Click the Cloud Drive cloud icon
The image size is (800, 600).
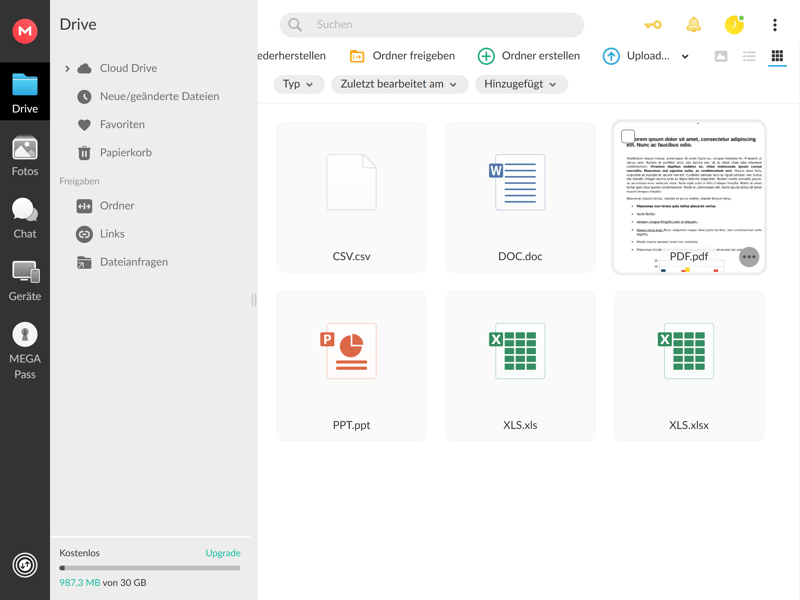[84, 68]
